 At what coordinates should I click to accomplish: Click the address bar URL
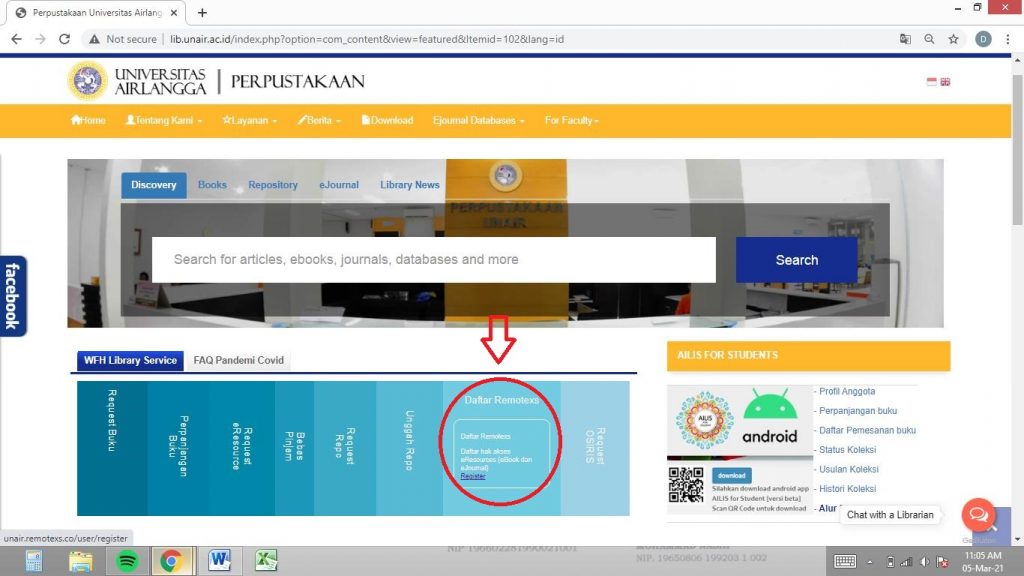[367, 39]
